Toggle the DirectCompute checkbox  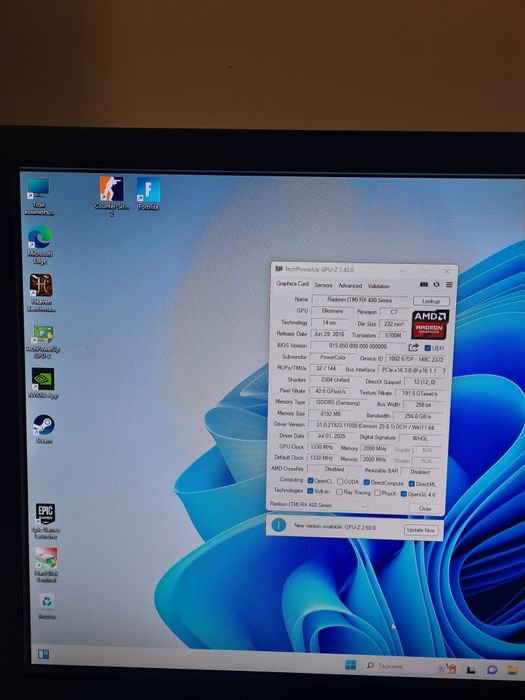[367, 483]
